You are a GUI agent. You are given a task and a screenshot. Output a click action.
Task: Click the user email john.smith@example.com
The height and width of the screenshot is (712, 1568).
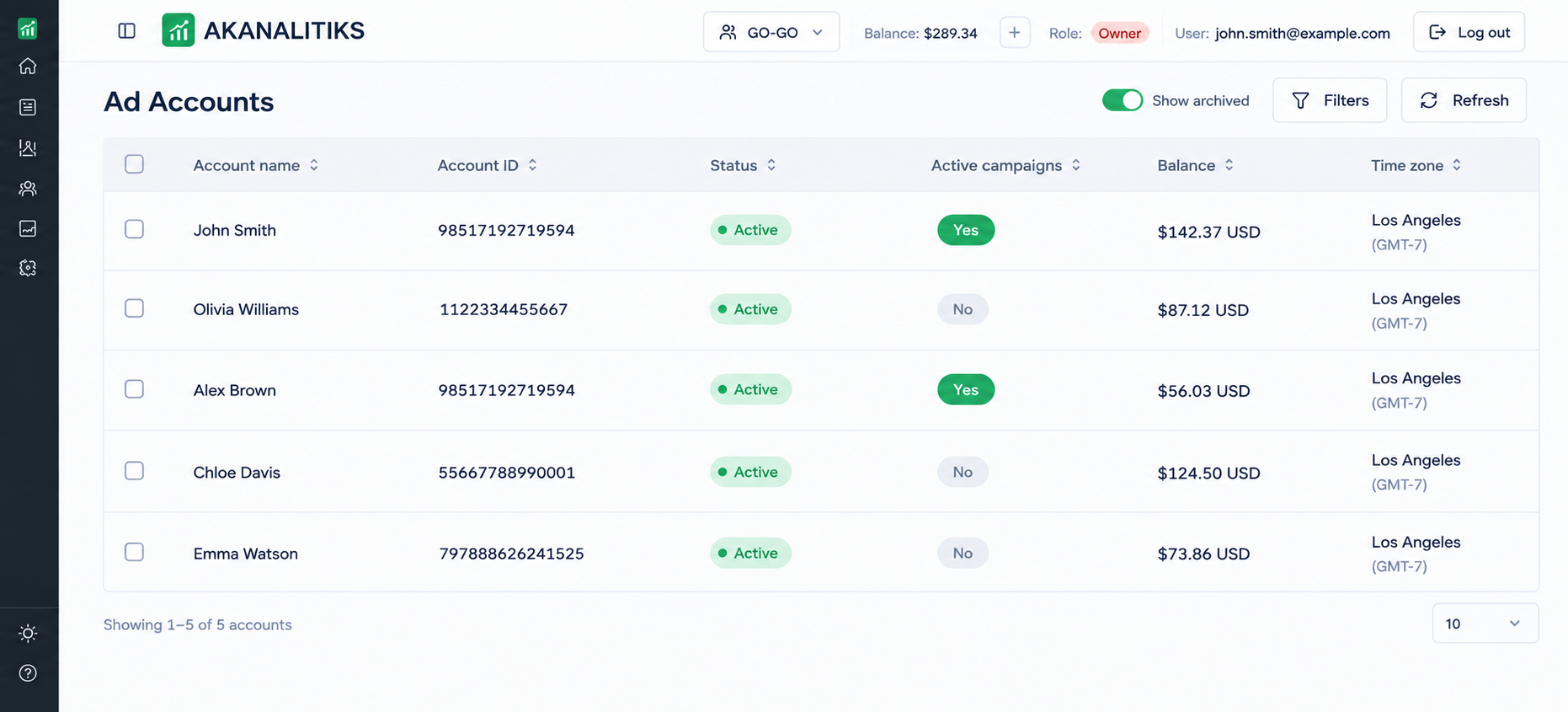pyautogui.click(x=1303, y=33)
